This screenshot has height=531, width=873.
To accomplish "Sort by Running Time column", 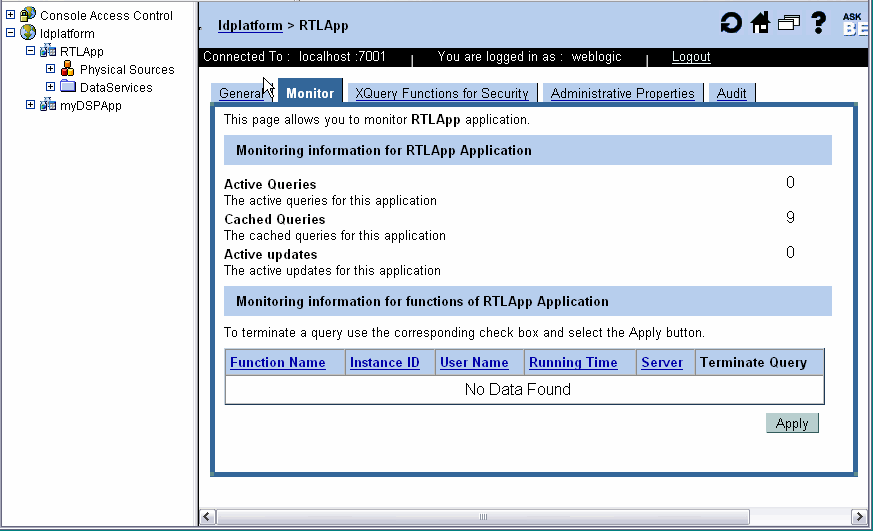I will [x=573, y=362].
